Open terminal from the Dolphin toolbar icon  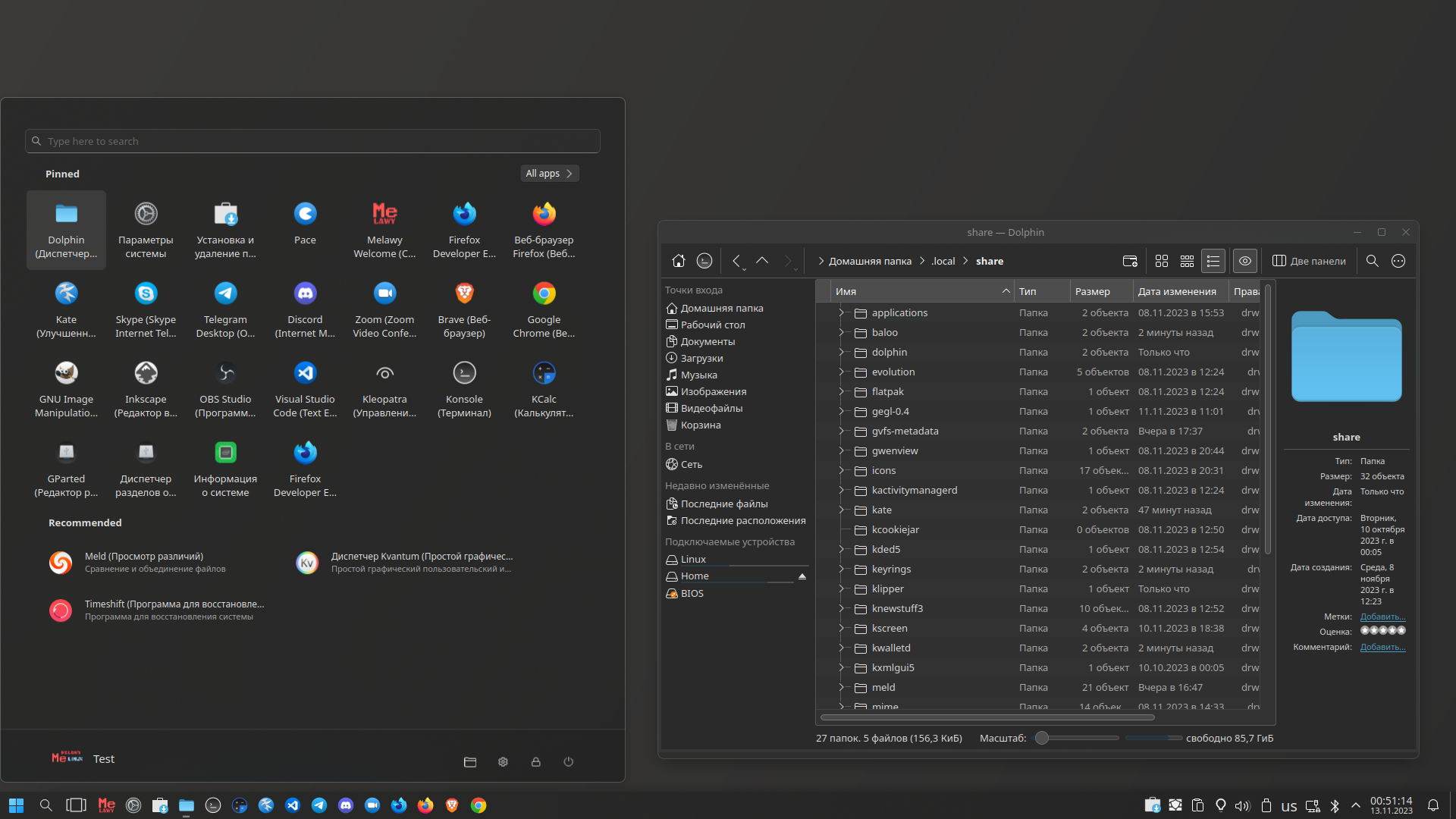tap(704, 261)
